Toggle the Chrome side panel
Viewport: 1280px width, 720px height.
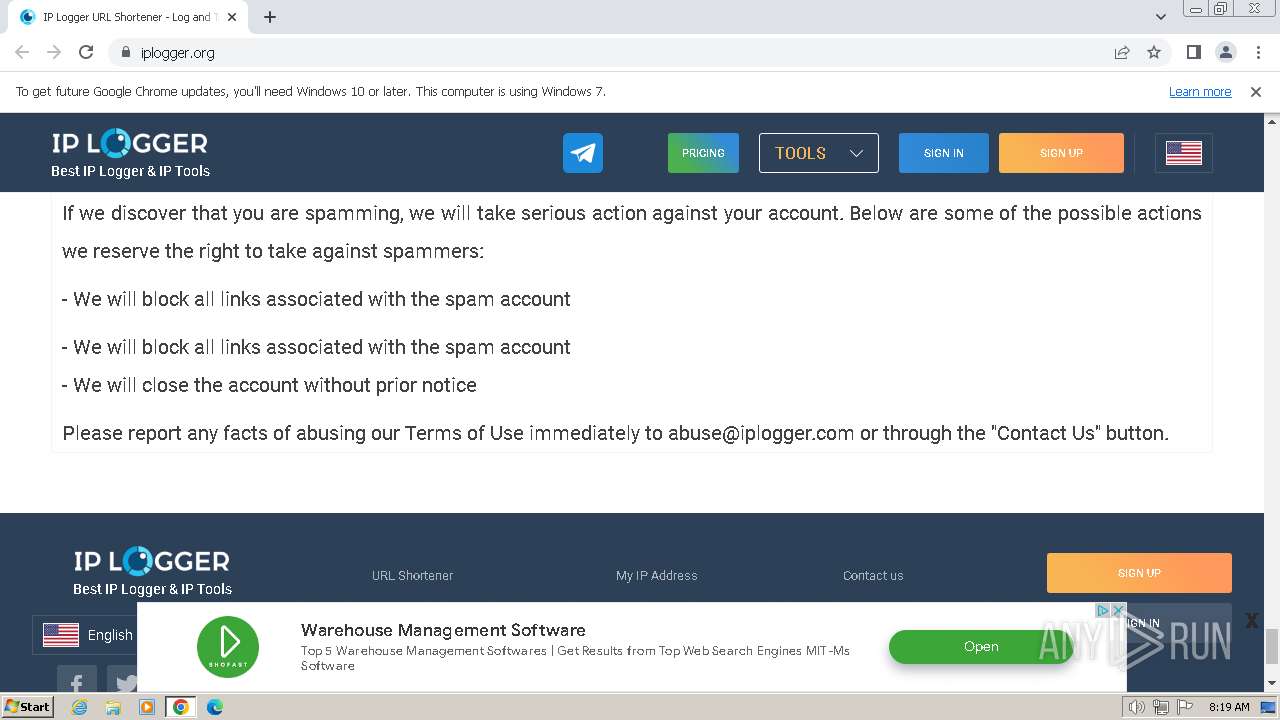1193,52
